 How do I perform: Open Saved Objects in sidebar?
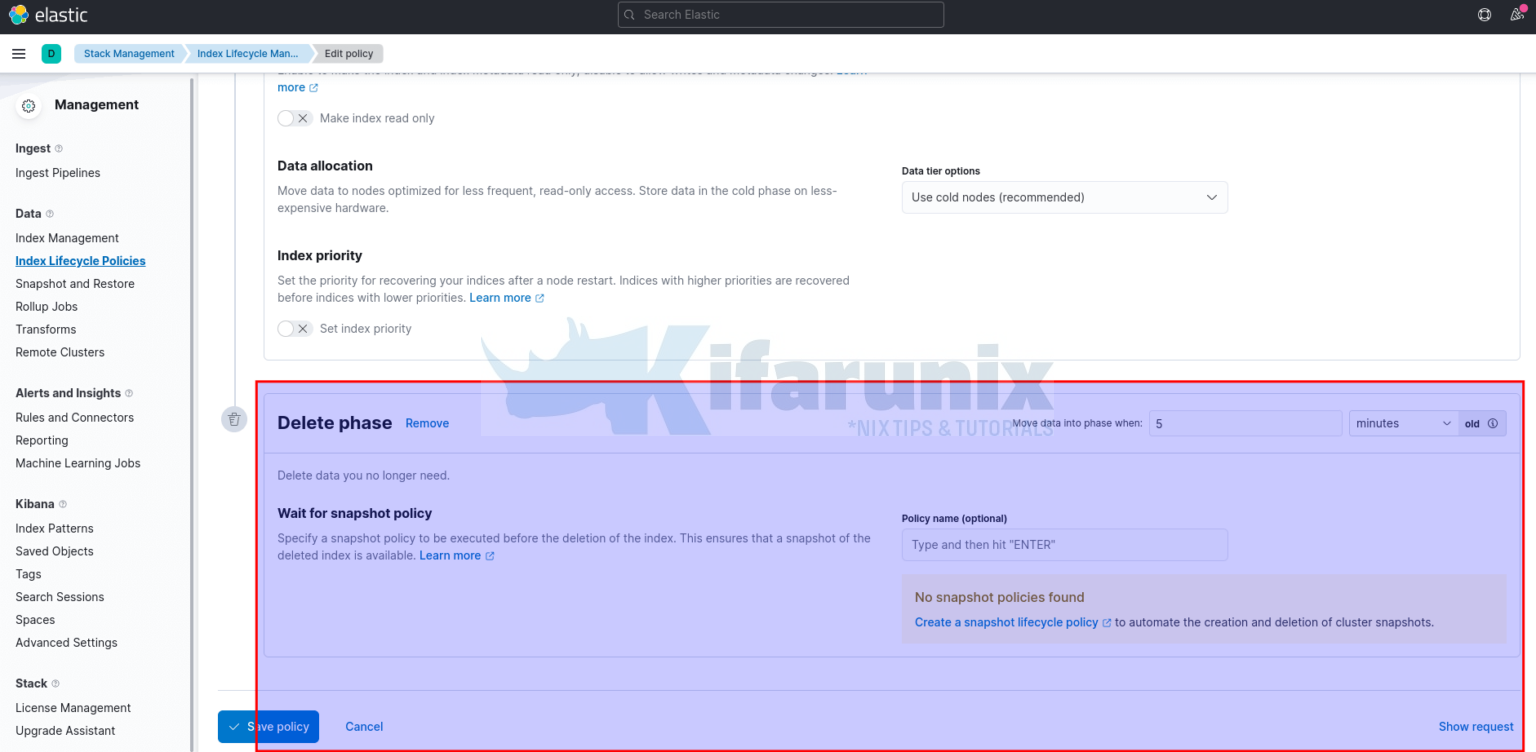click(x=55, y=552)
